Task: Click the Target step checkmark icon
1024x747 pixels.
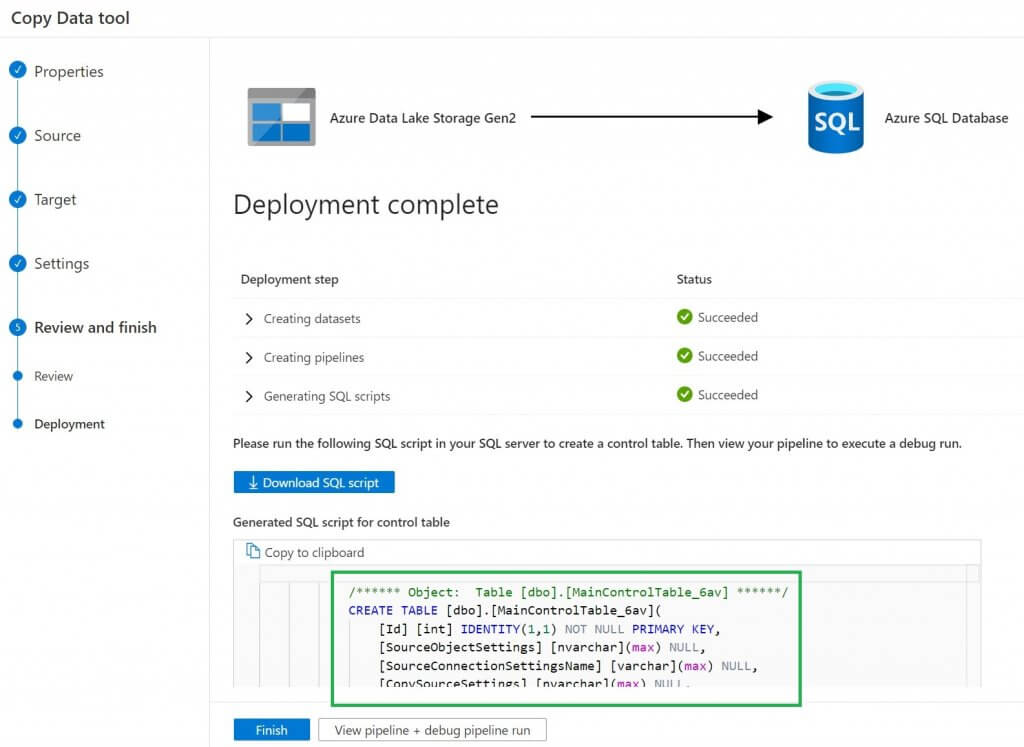Action: pyautogui.click(x=18, y=199)
